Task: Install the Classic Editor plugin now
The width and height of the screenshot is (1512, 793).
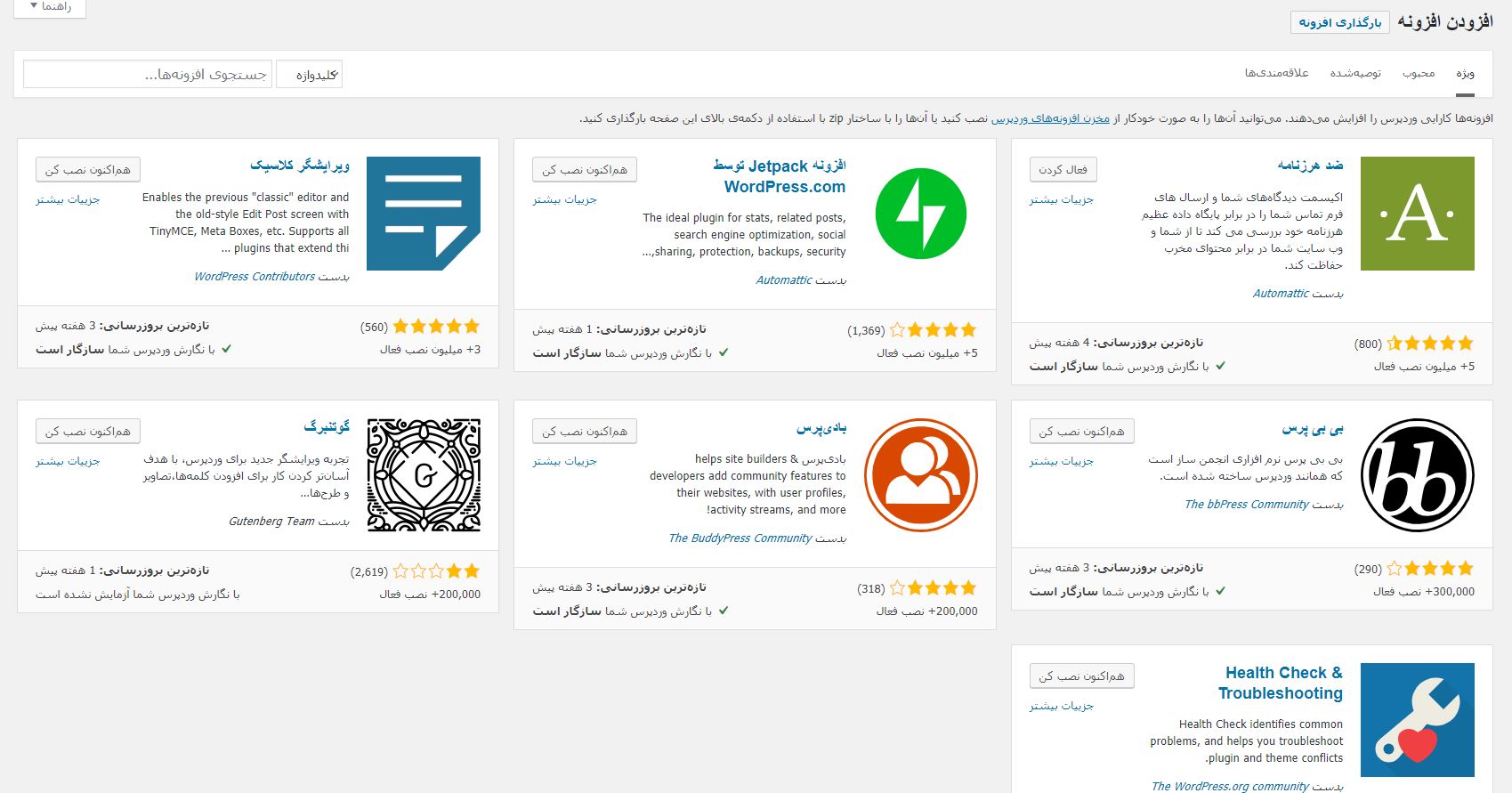Action: pos(88,169)
